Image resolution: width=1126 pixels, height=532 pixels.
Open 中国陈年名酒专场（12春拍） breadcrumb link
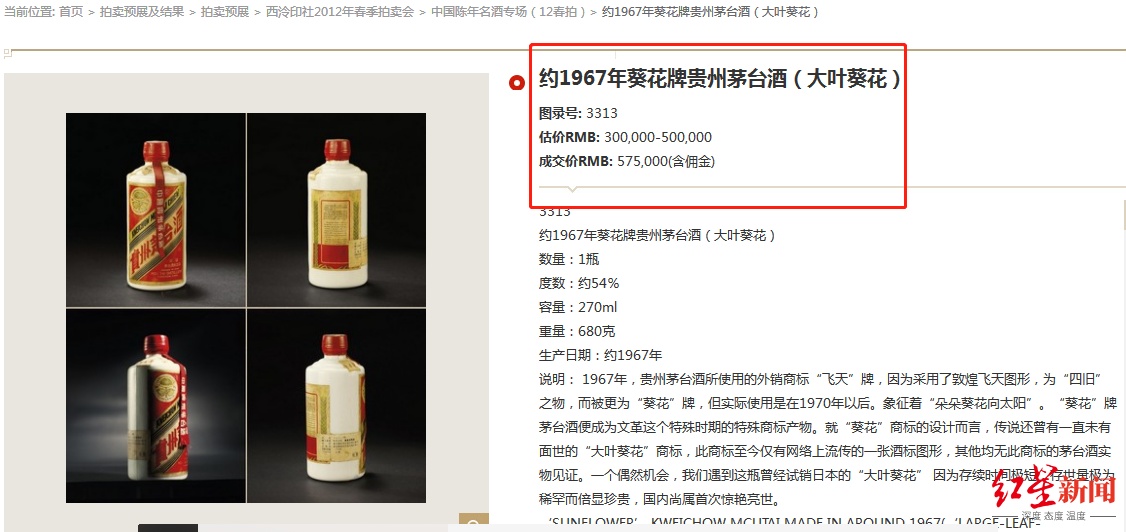(508, 11)
